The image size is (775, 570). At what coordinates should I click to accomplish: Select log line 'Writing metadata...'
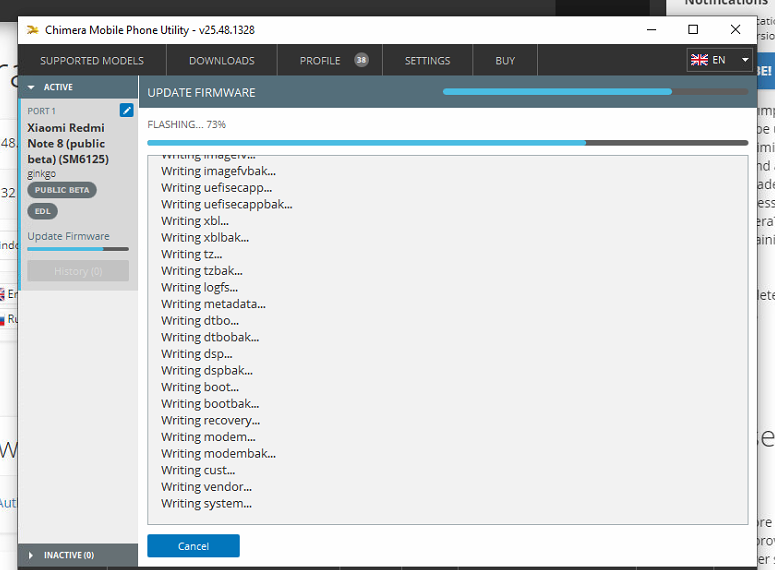point(214,304)
